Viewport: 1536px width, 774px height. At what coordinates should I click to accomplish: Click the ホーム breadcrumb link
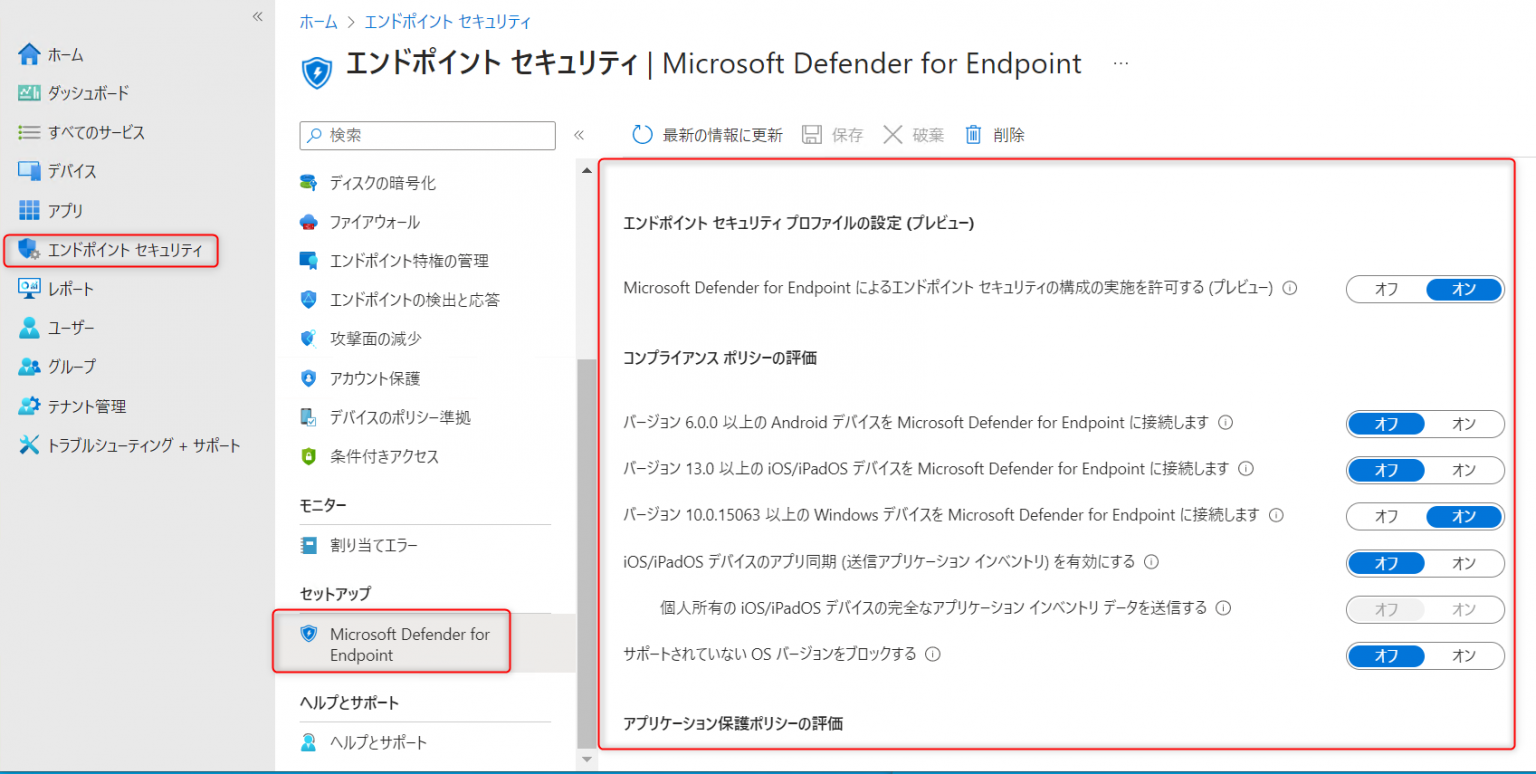tap(317, 21)
